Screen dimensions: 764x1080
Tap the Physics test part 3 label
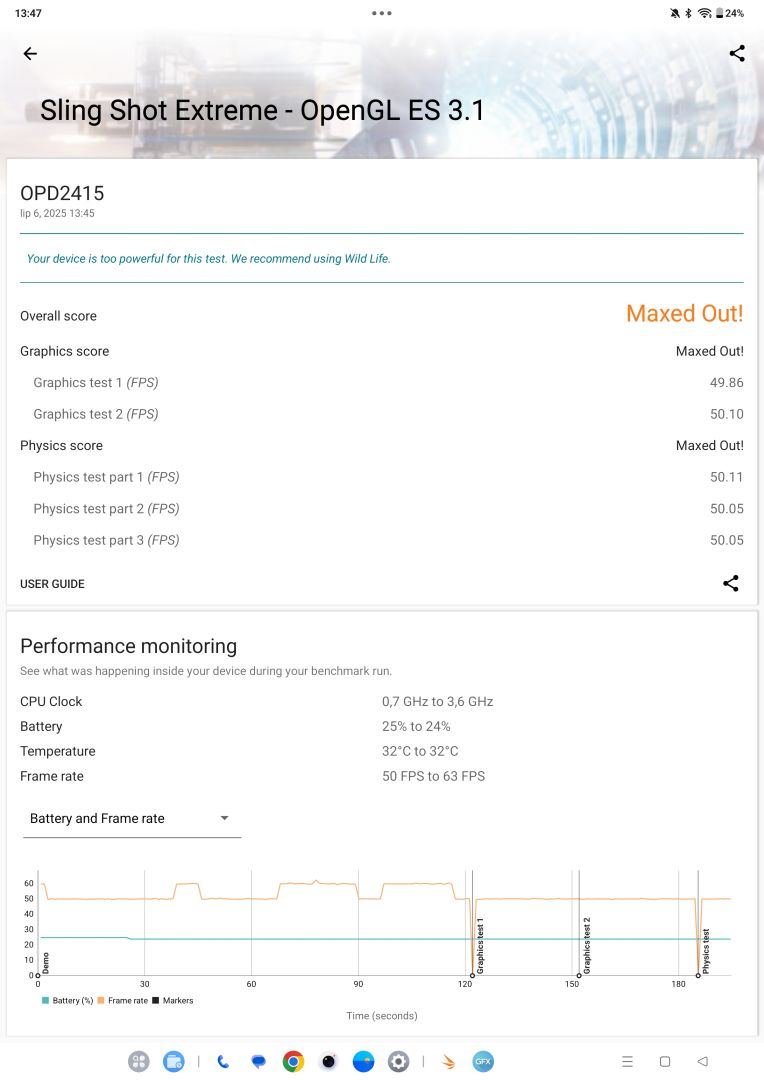[x=106, y=541]
